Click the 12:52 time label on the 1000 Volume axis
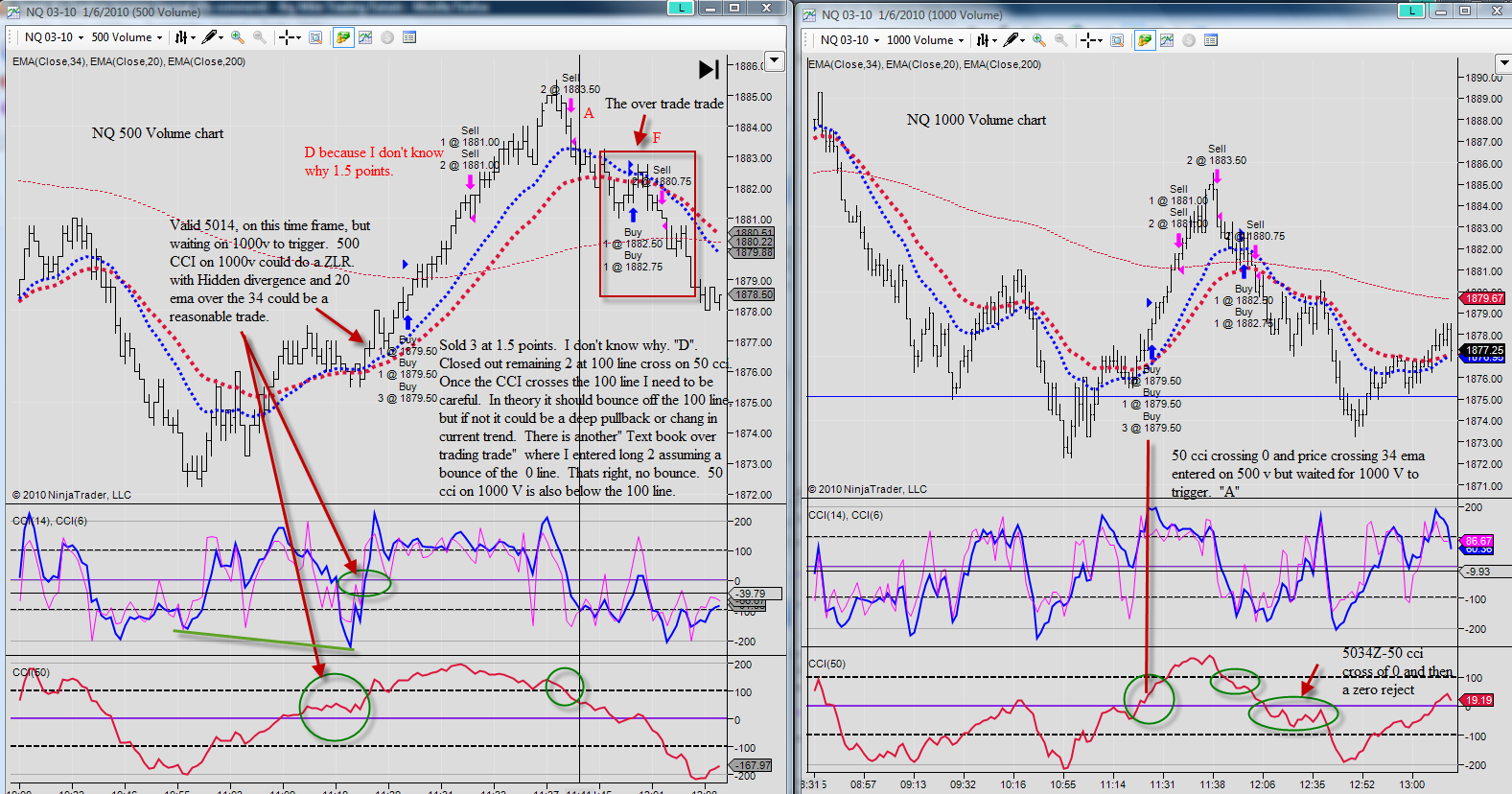Screen dimensions: 1512x794 [x=1362, y=784]
